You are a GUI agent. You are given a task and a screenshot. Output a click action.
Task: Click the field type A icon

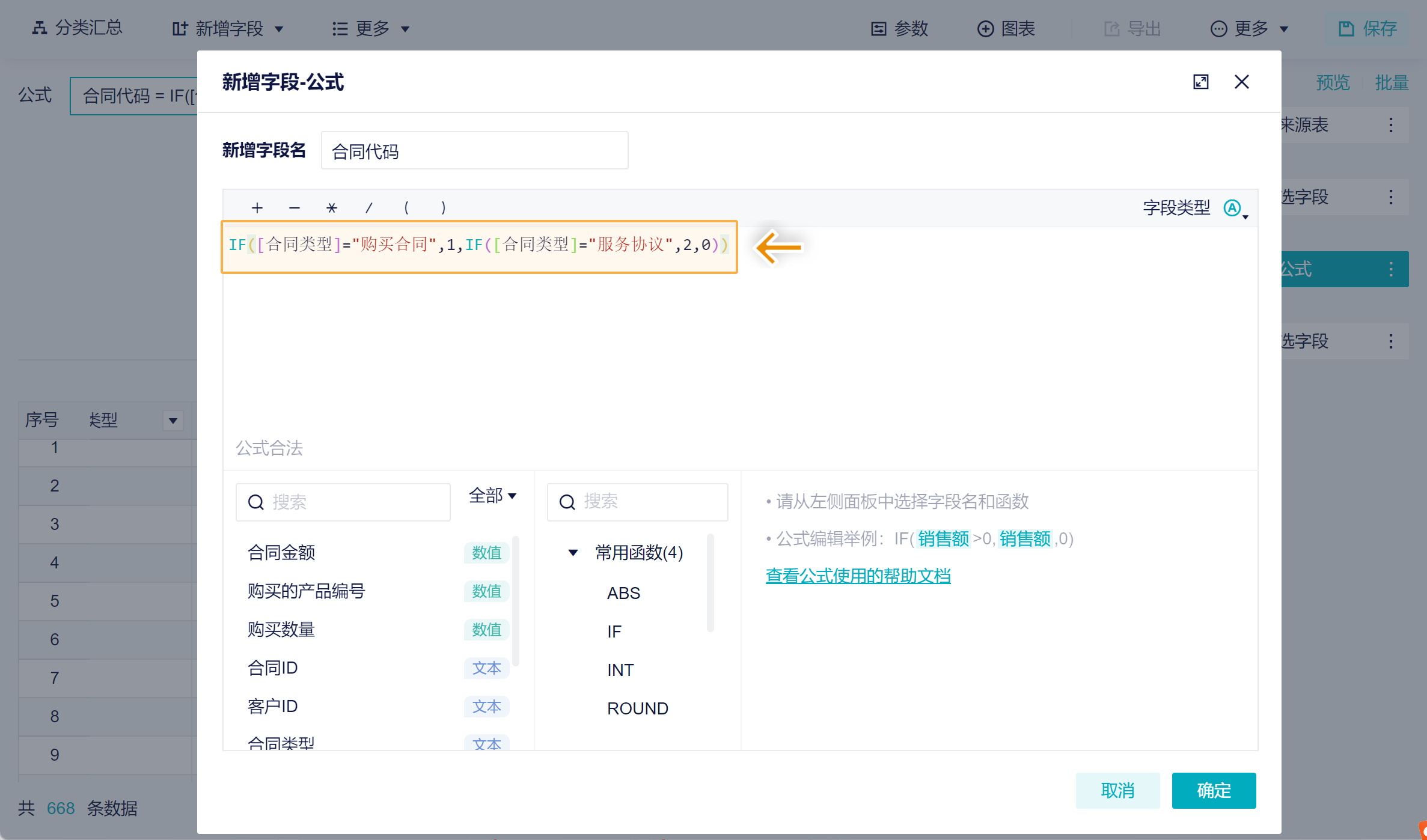(x=1233, y=208)
